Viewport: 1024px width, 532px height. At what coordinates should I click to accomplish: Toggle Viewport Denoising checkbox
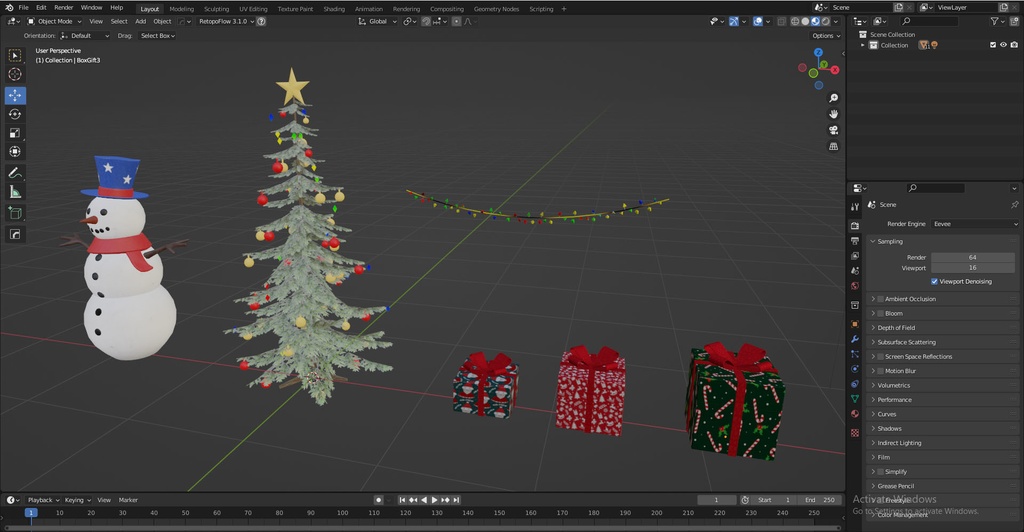point(935,281)
